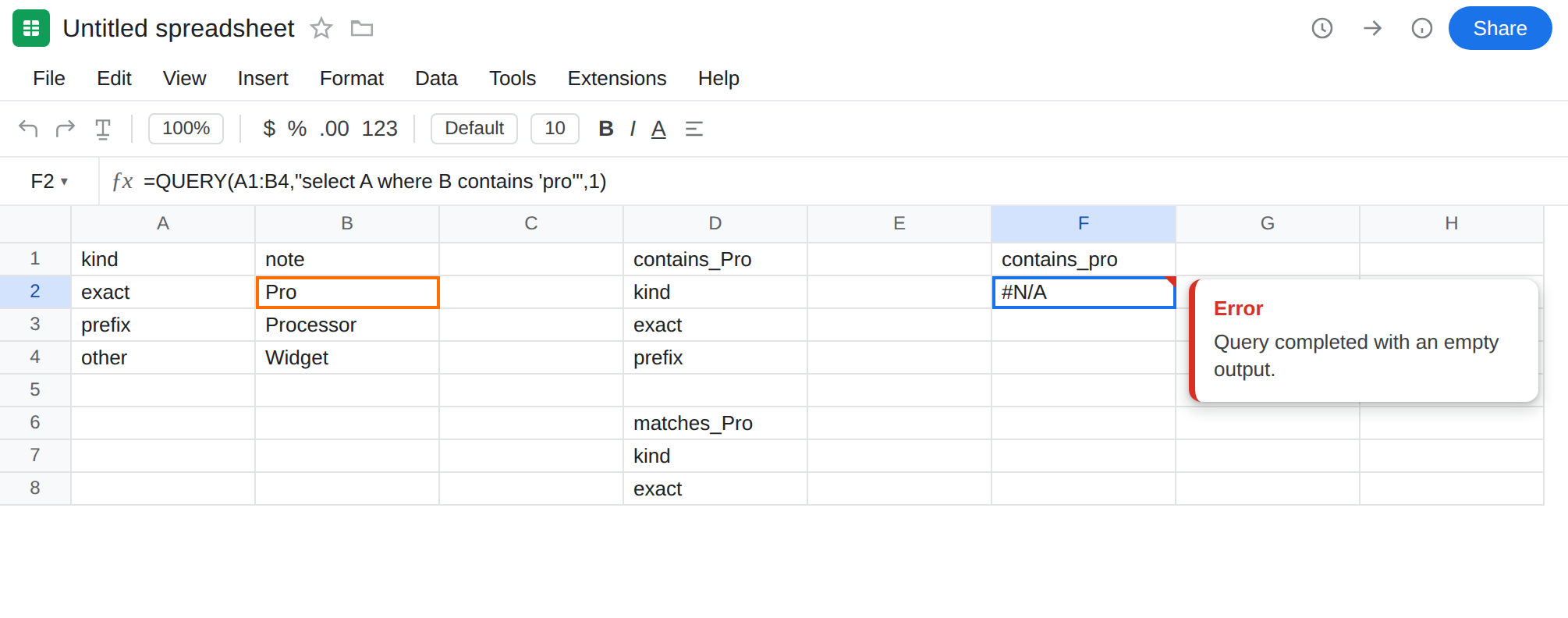Select row 2 header
This screenshot has width=1568, height=618.
(x=35, y=292)
